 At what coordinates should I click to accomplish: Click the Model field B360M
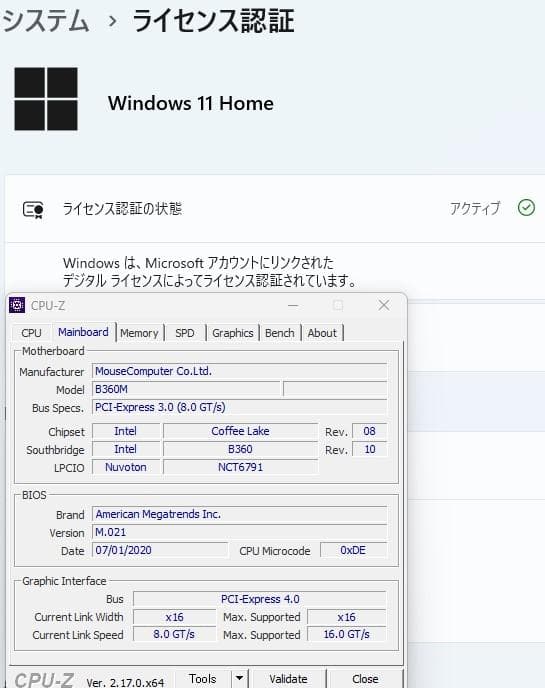[x=186, y=389]
